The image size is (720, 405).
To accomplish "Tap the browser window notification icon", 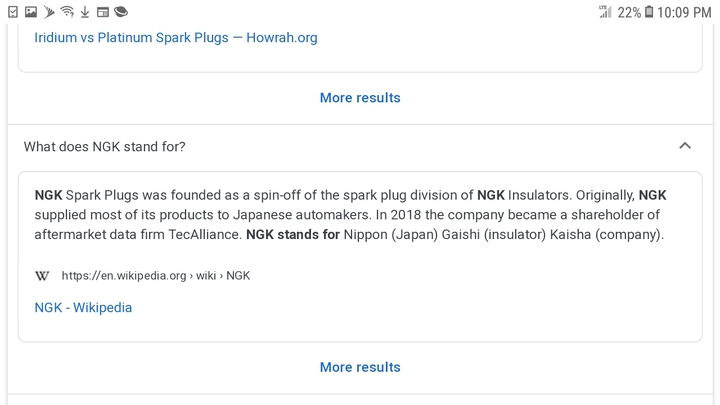I will (102, 12).
